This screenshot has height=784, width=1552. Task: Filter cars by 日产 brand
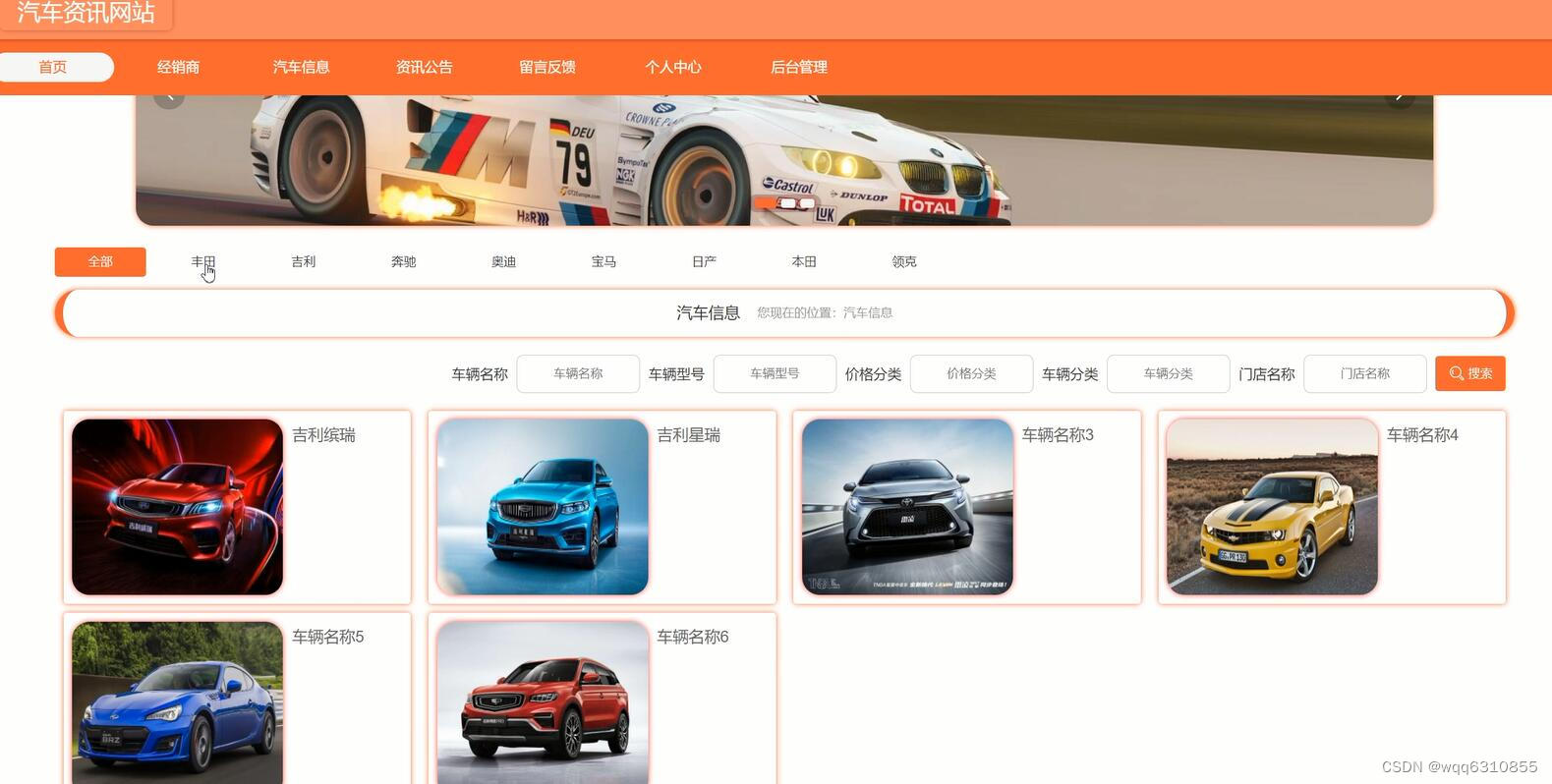click(705, 261)
